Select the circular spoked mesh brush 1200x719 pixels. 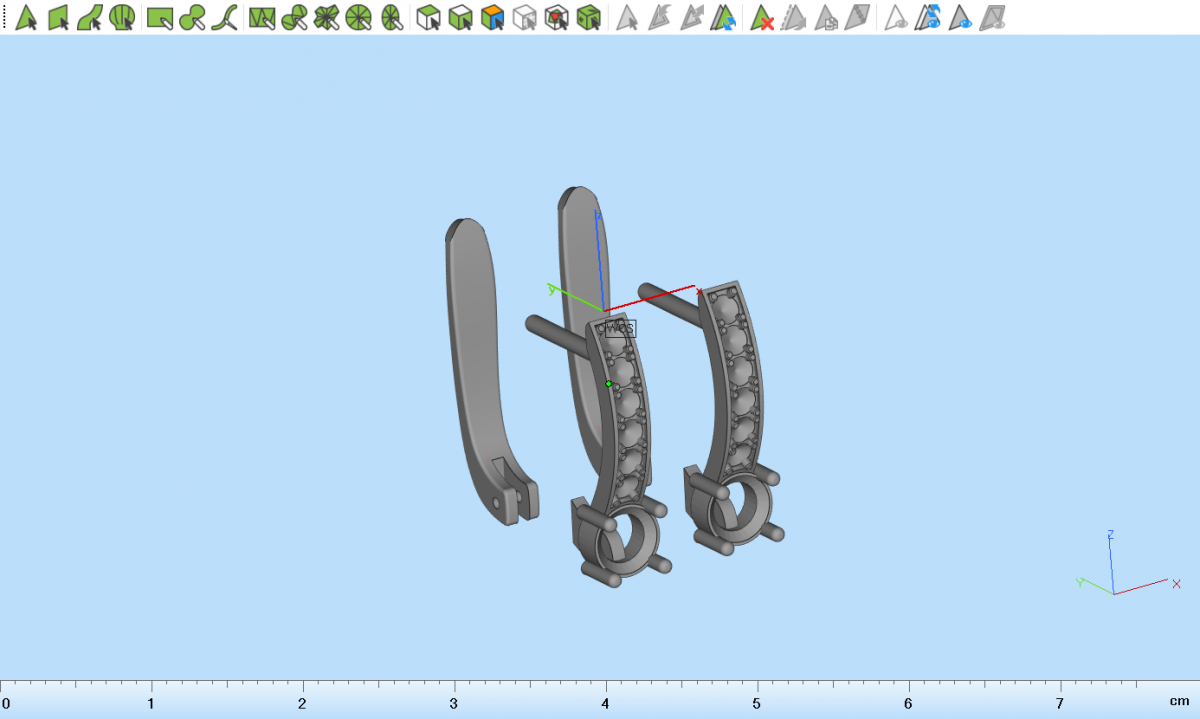click(359, 17)
